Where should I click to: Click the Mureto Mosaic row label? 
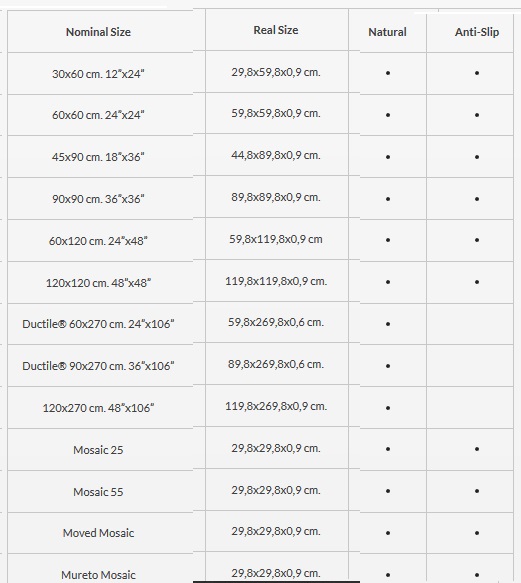pos(98,575)
